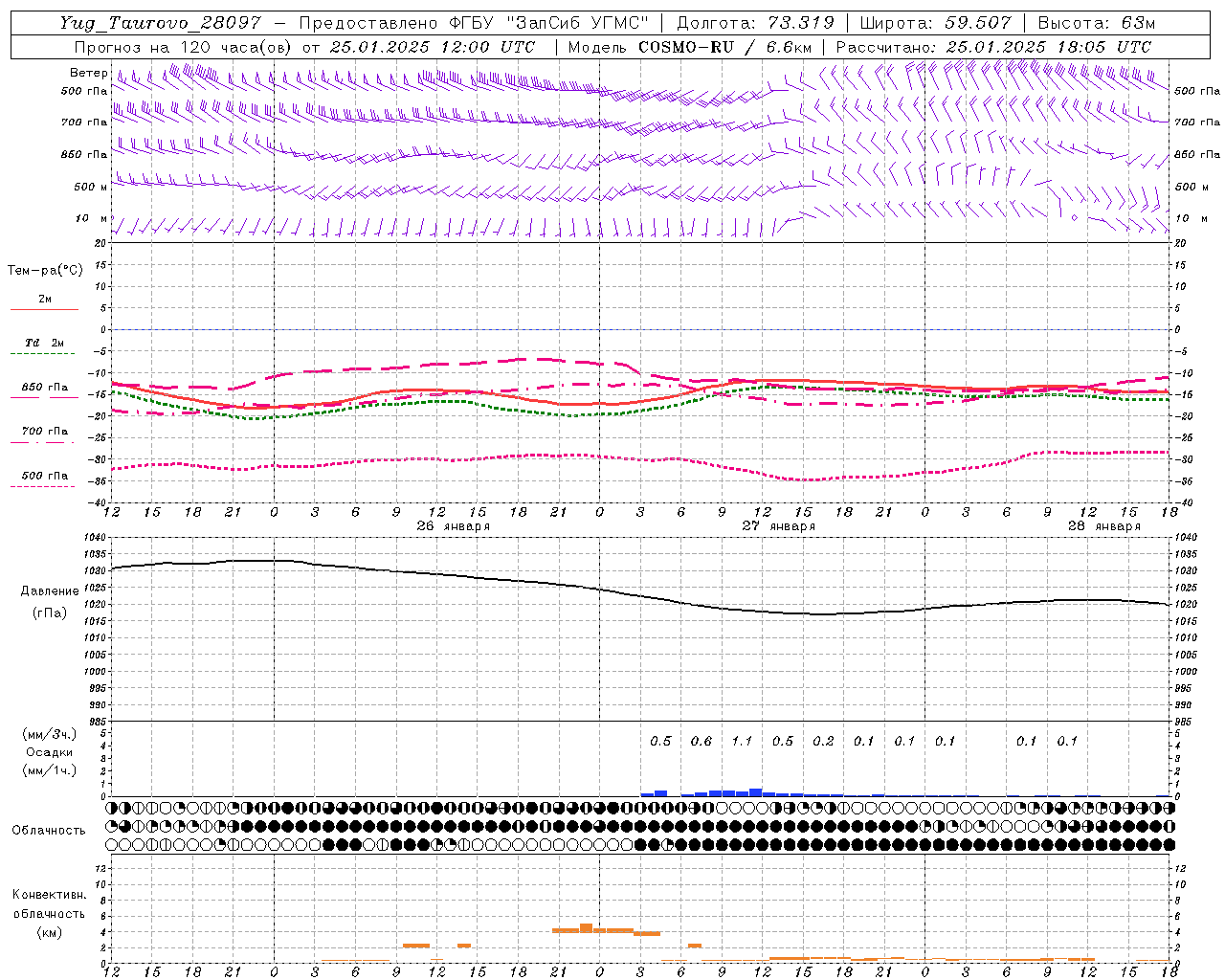Click the Осадки label
The image size is (1225, 980).
(50, 752)
